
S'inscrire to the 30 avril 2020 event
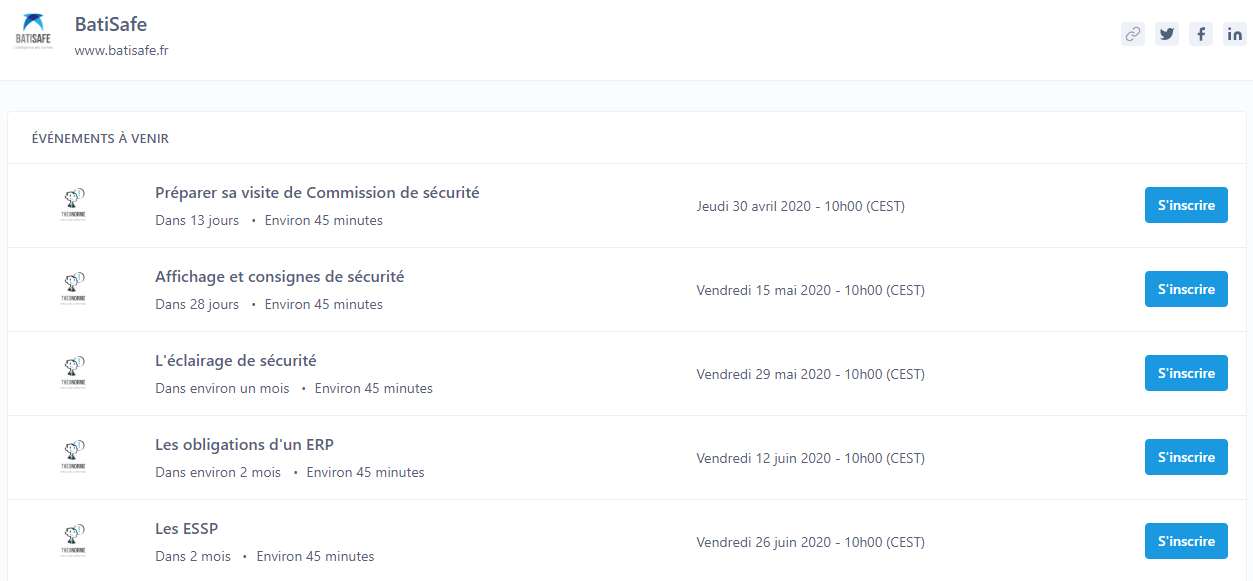[1186, 205]
